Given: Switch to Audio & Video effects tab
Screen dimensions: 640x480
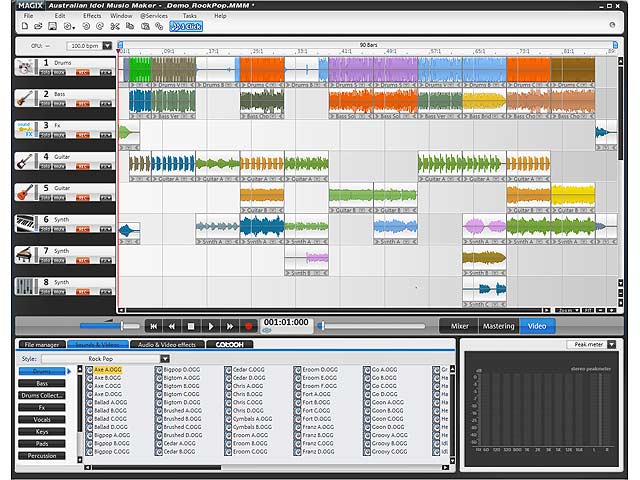Looking at the screenshot, I should (x=167, y=344).
